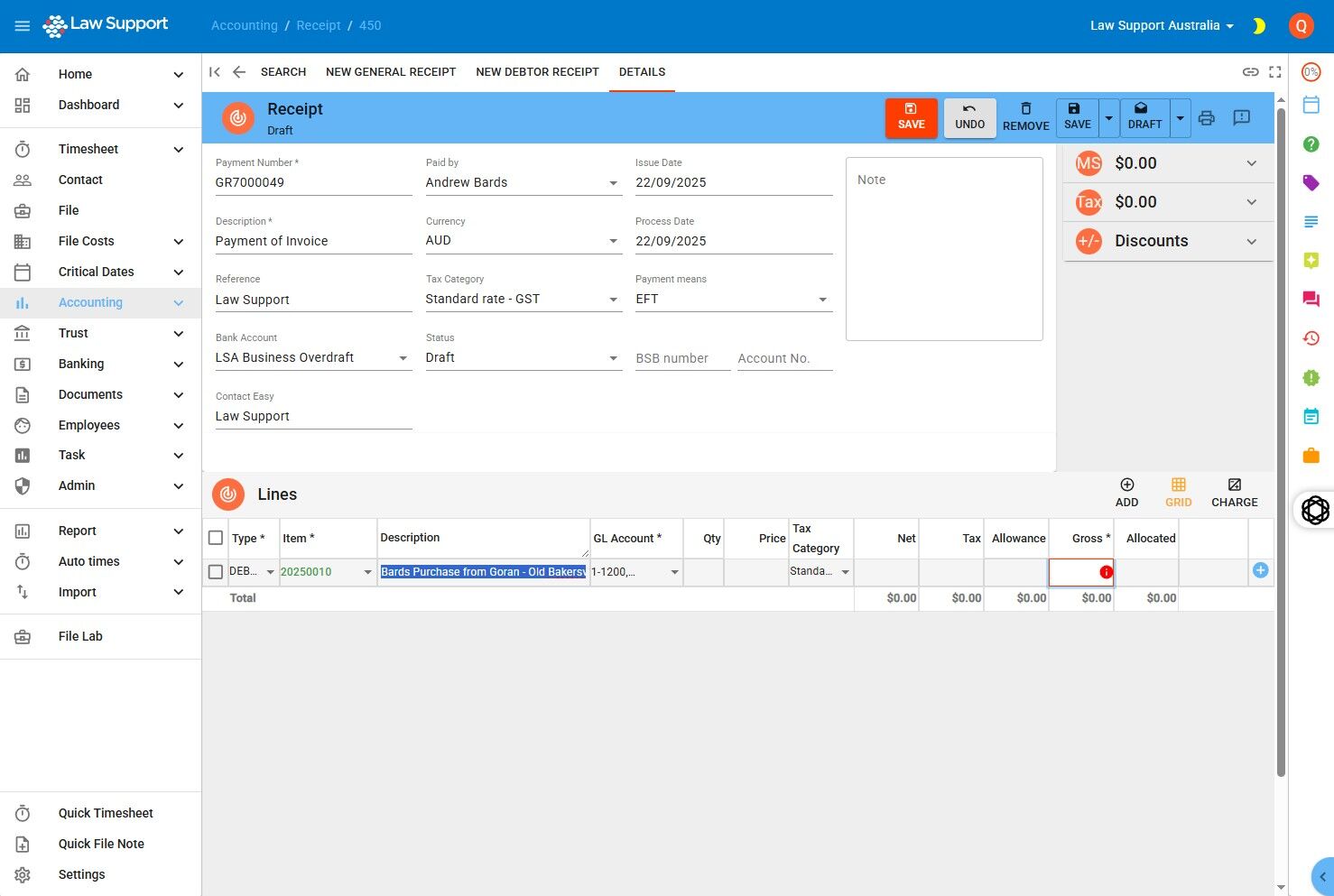Add a new line with ADD
Viewport: 1334px width, 896px height.
click(x=1126, y=494)
